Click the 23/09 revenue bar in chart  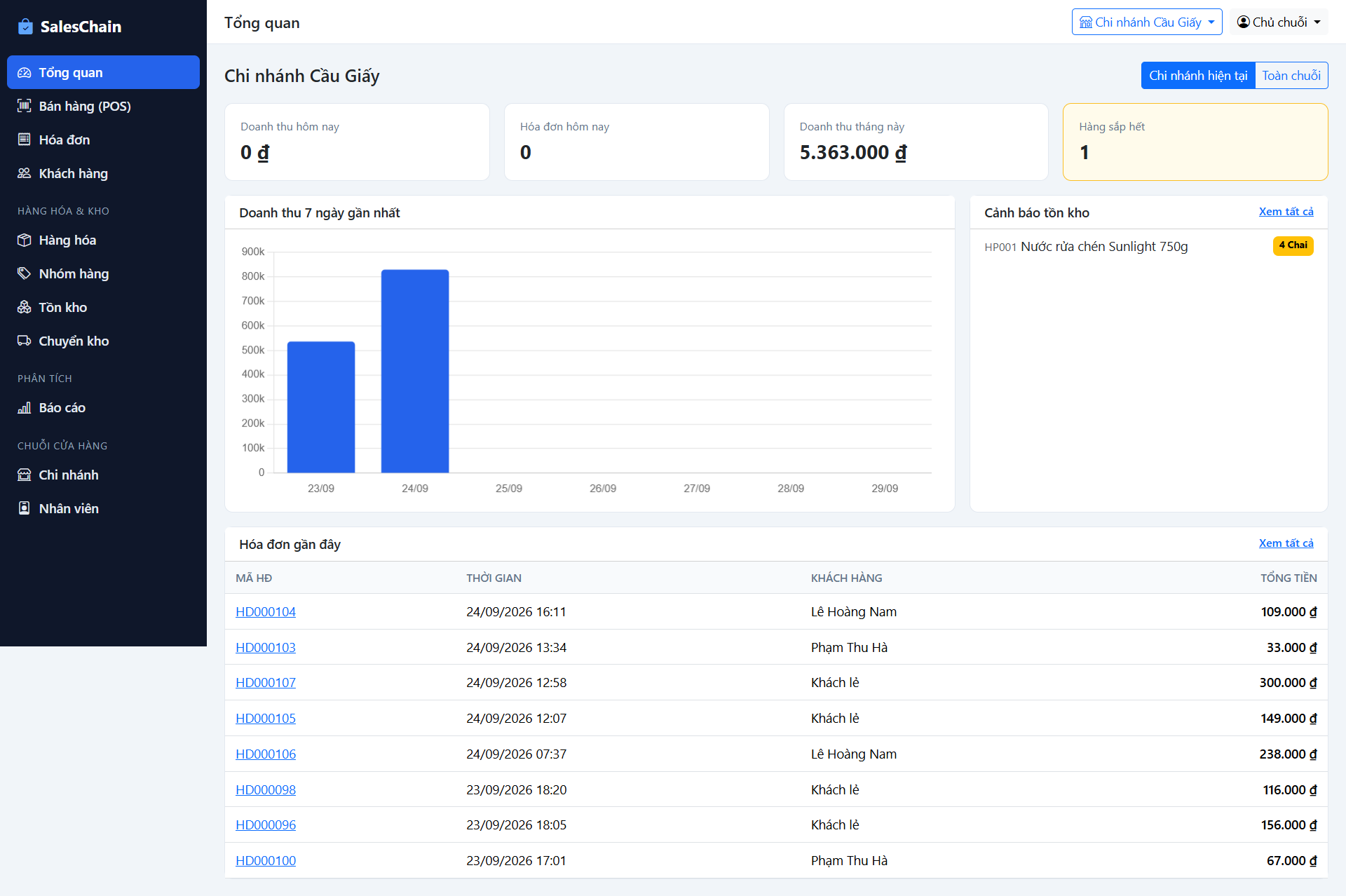click(x=321, y=407)
